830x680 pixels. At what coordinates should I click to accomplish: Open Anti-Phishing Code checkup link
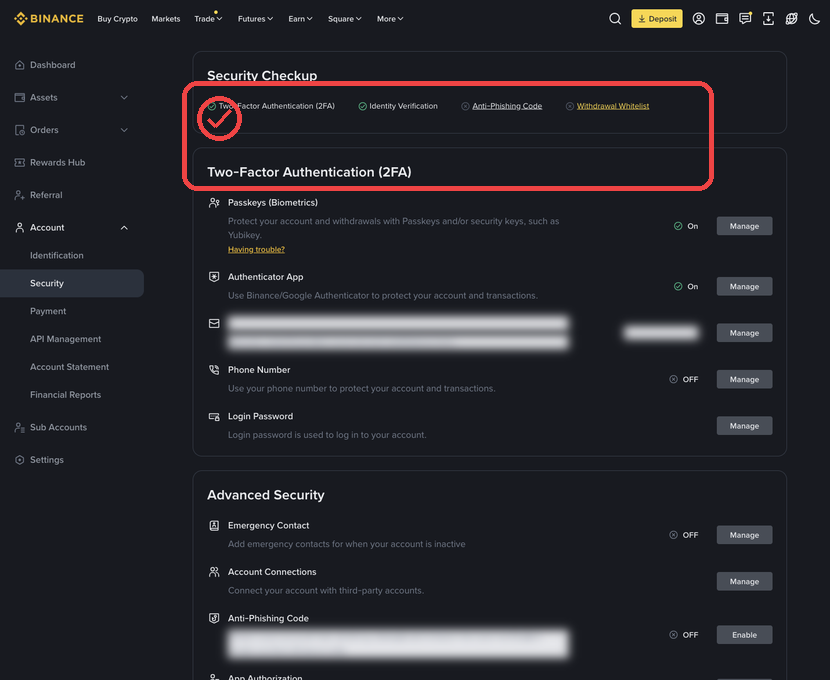point(507,106)
